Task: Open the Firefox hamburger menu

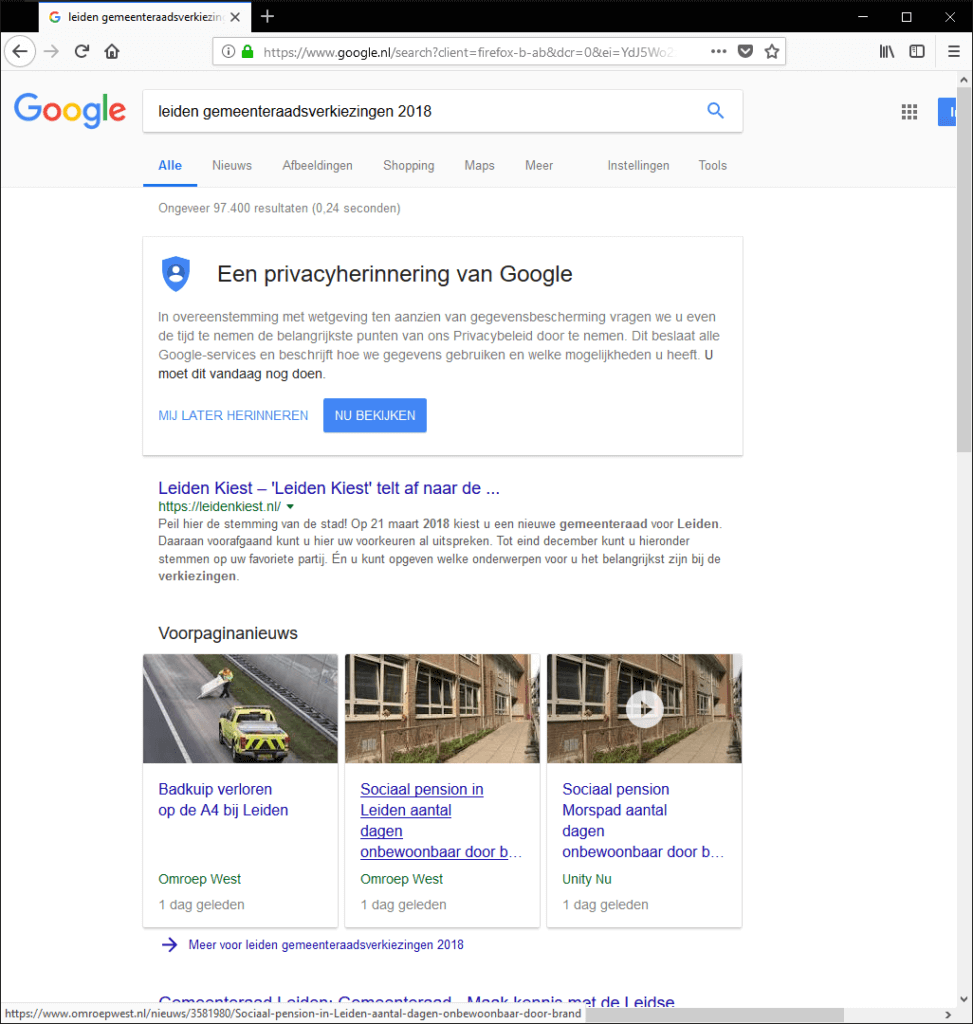Action: click(x=953, y=52)
